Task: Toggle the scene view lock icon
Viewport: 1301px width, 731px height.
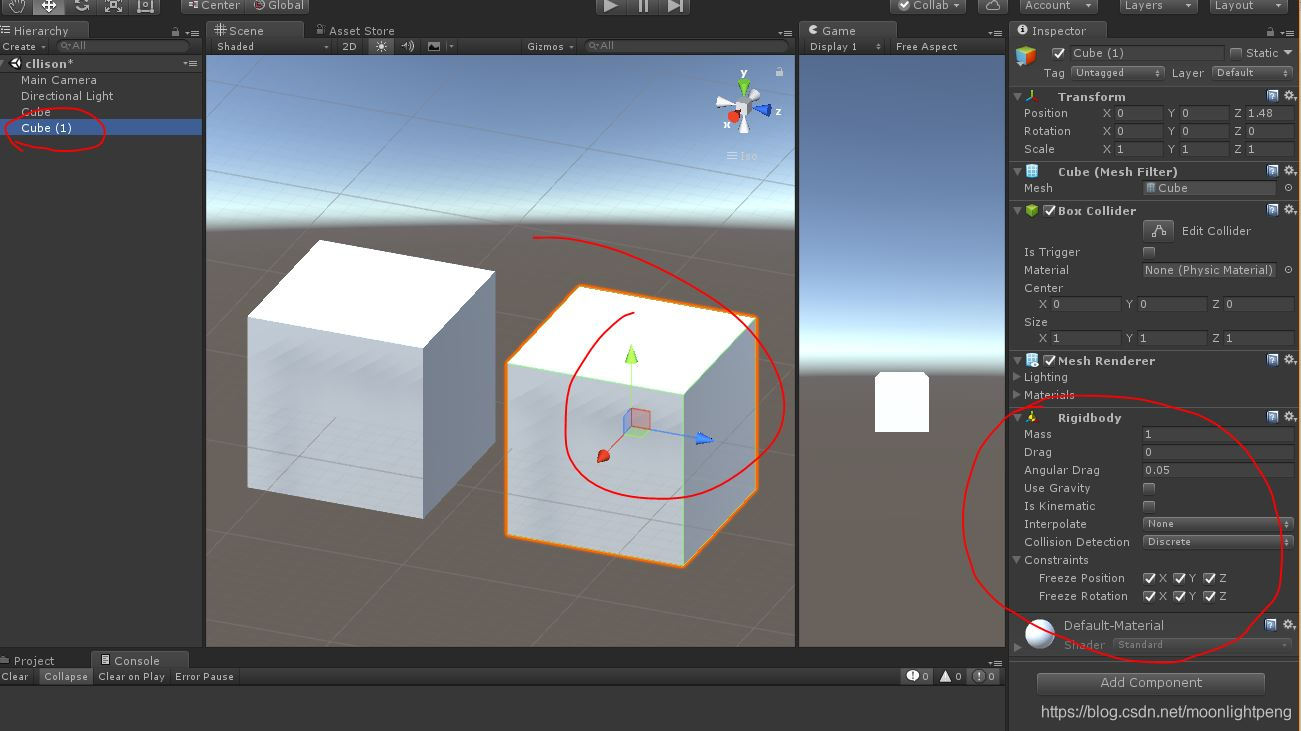Action: click(x=779, y=71)
